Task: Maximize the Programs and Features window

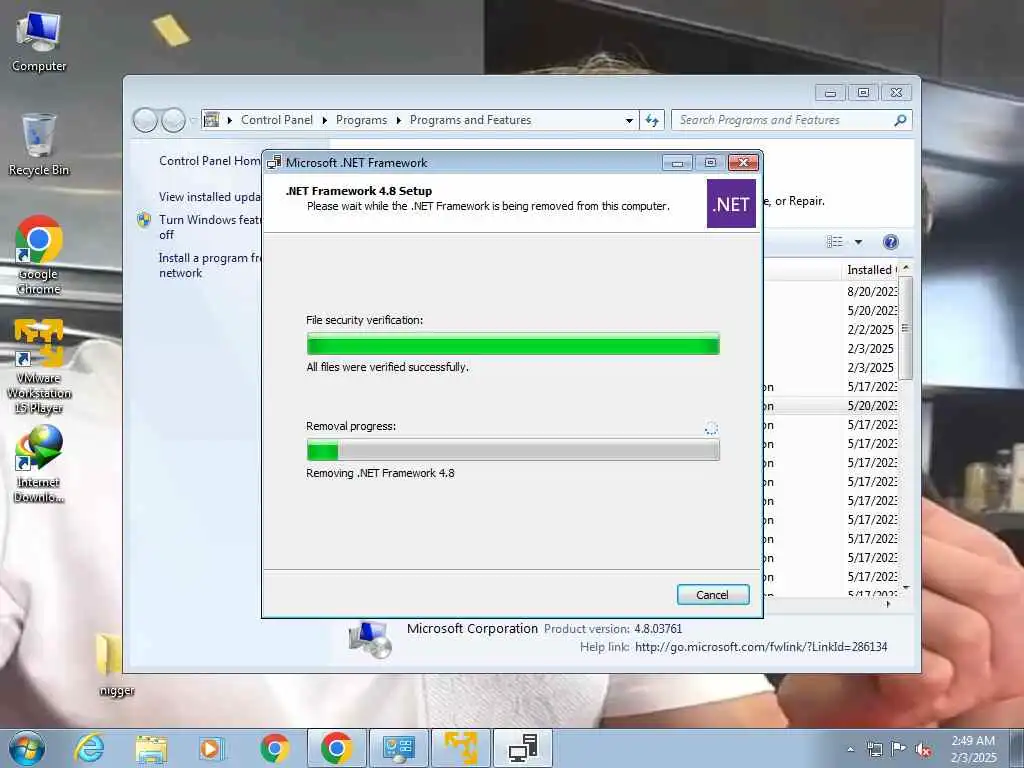Action: click(x=863, y=93)
